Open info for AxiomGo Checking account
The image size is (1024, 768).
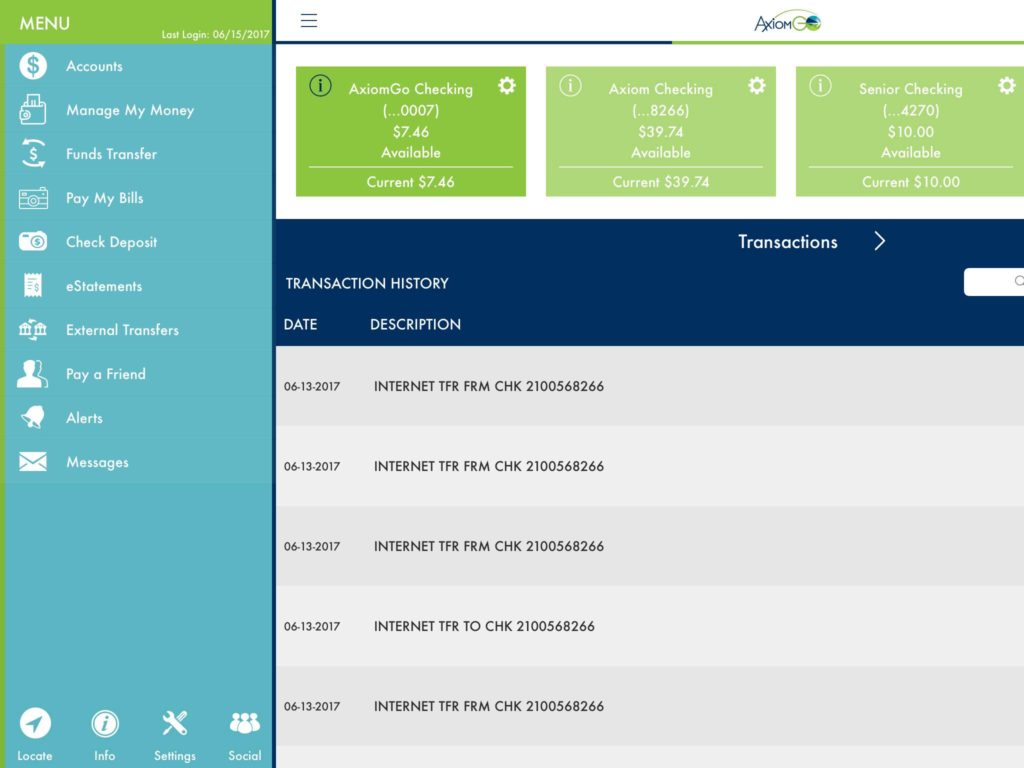click(320, 86)
